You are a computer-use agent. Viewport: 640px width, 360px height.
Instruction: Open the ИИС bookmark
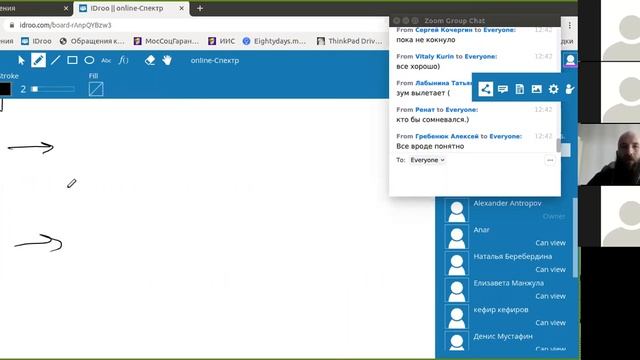click(x=222, y=41)
